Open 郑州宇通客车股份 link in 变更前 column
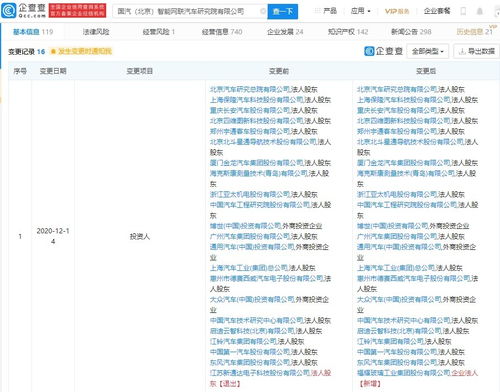This screenshot has width=500, height=392. point(250,131)
